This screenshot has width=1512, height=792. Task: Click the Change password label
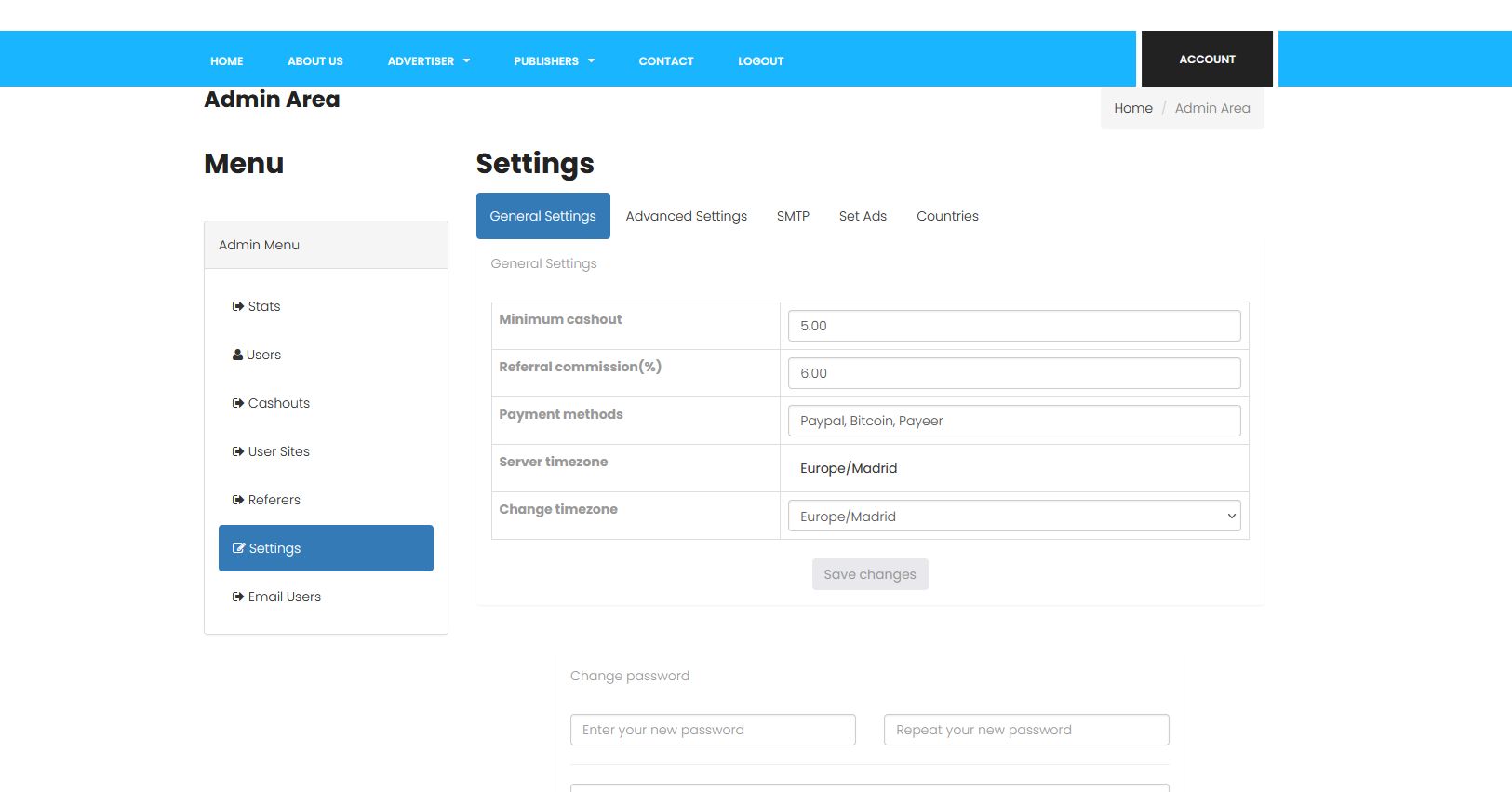click(x=630, y=676)
